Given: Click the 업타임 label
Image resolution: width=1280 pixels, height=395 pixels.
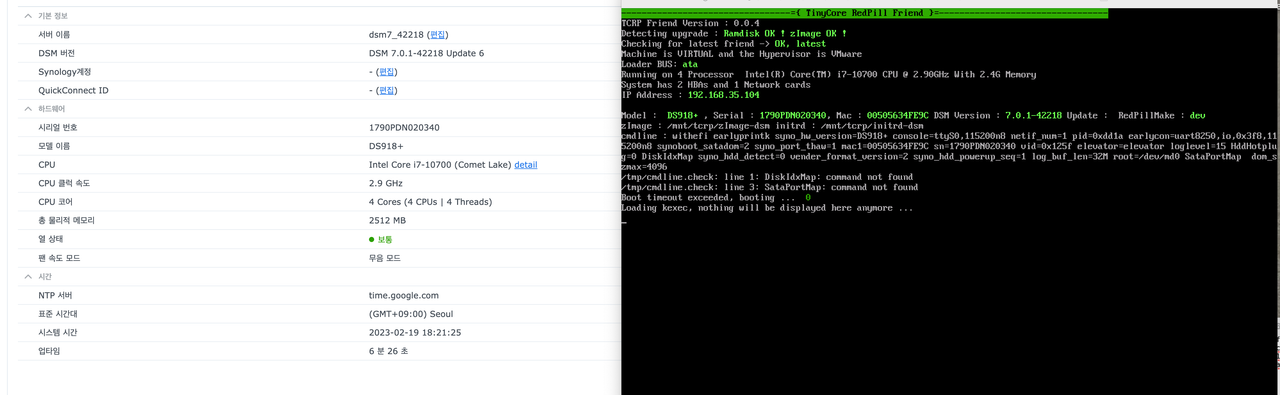Looking at the screenshot, I should coord(49,351).
